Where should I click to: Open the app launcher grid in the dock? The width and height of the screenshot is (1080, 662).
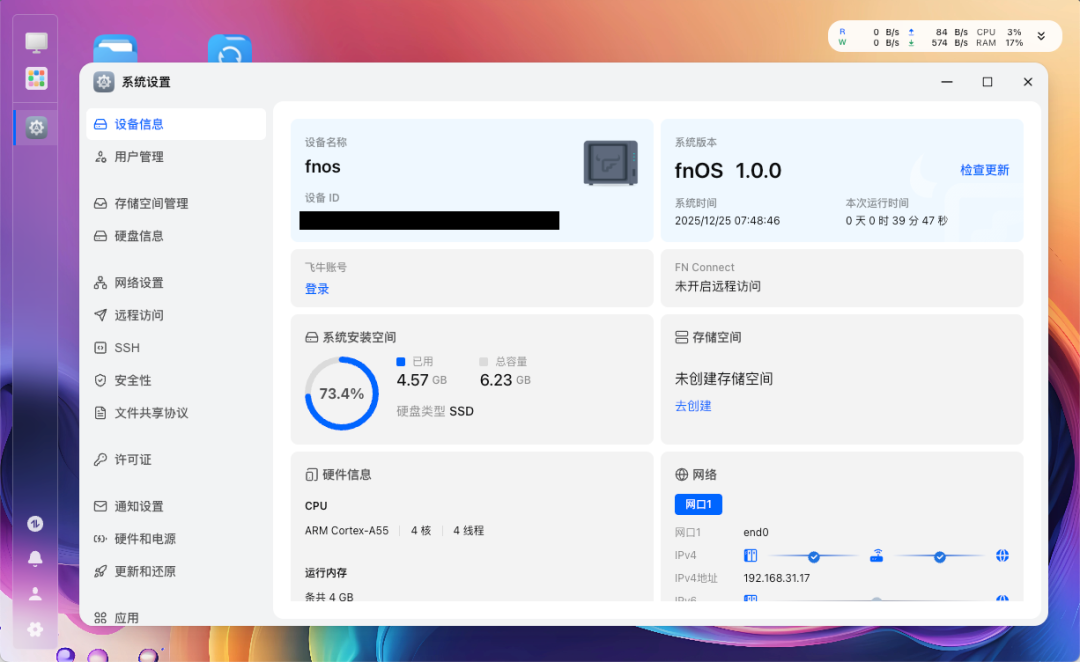point(36,77)
